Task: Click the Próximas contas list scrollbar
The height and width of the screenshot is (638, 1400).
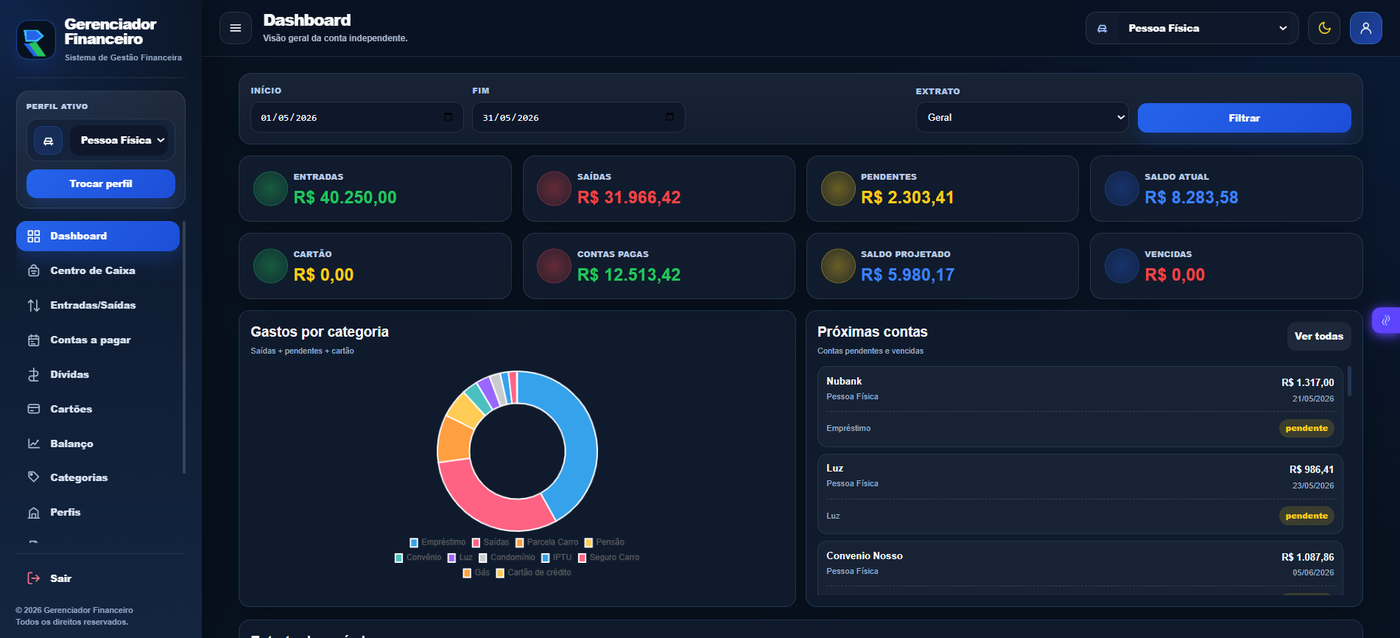Action: [x=1349, y=382]
